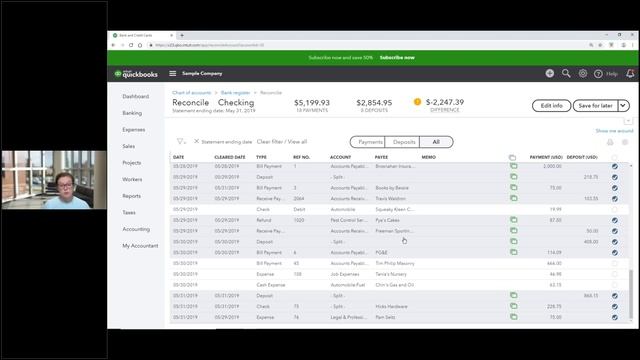Click the Travis Waldron payee cell

point(391,198)
